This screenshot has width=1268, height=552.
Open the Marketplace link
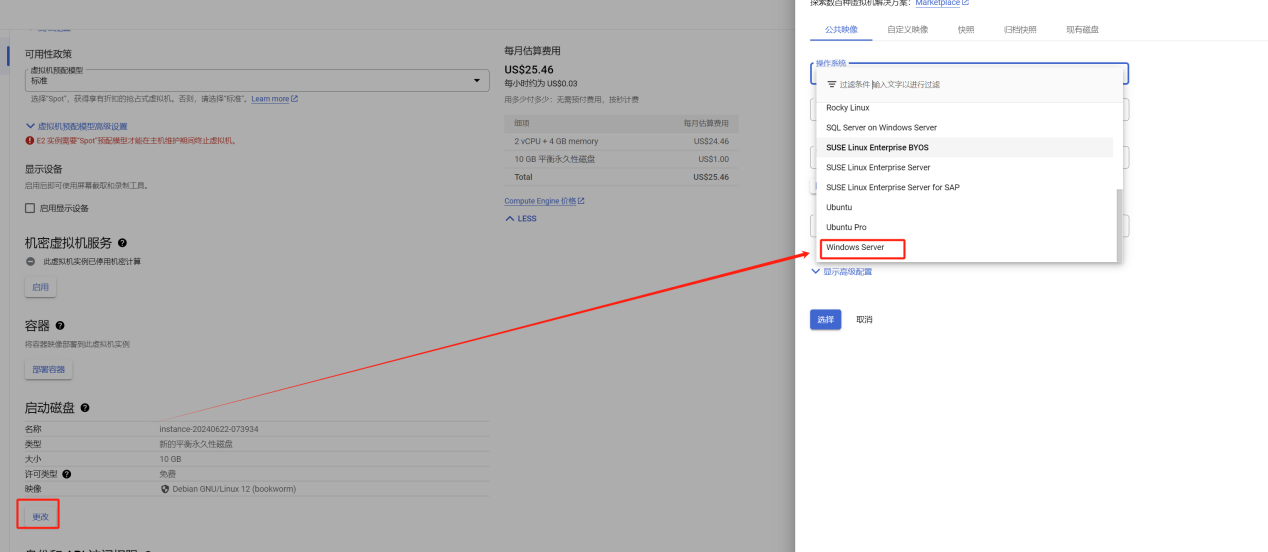[937, 3]
